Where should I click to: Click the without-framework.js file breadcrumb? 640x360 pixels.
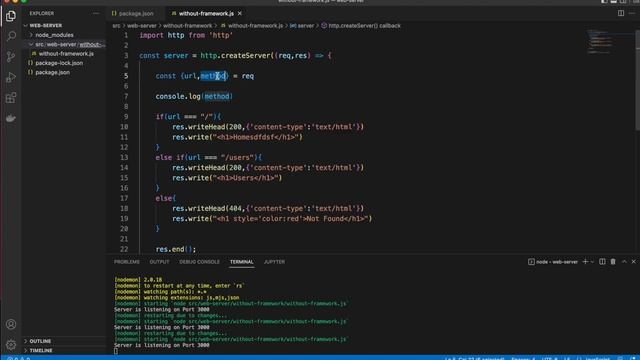252,26
